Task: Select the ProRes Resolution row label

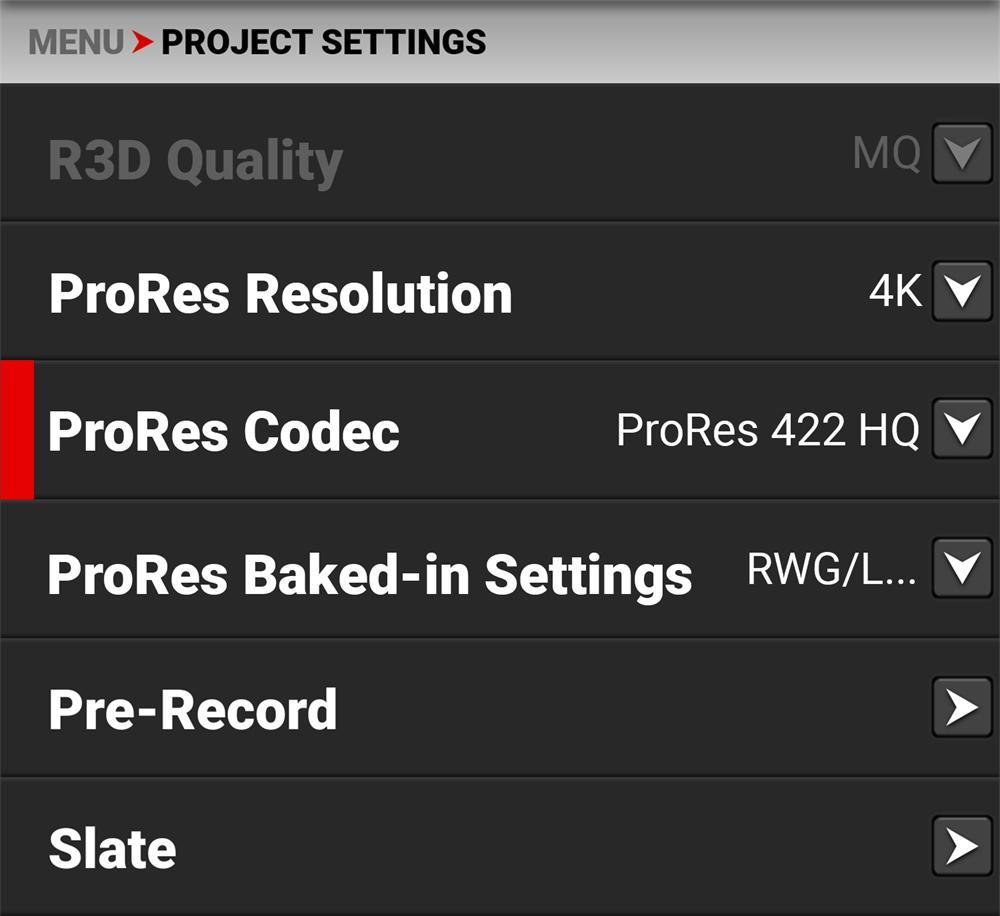Action: click(x=280, y=293)
